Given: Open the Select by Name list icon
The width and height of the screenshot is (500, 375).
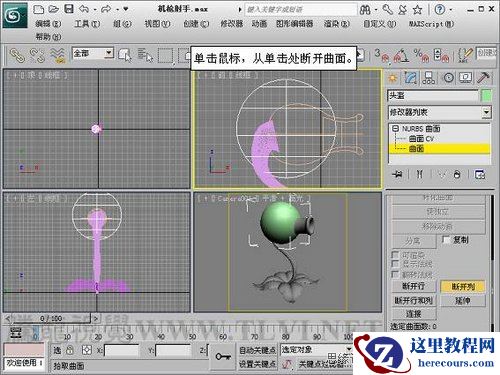Looking at the screenshot, I should coord(145,55).
